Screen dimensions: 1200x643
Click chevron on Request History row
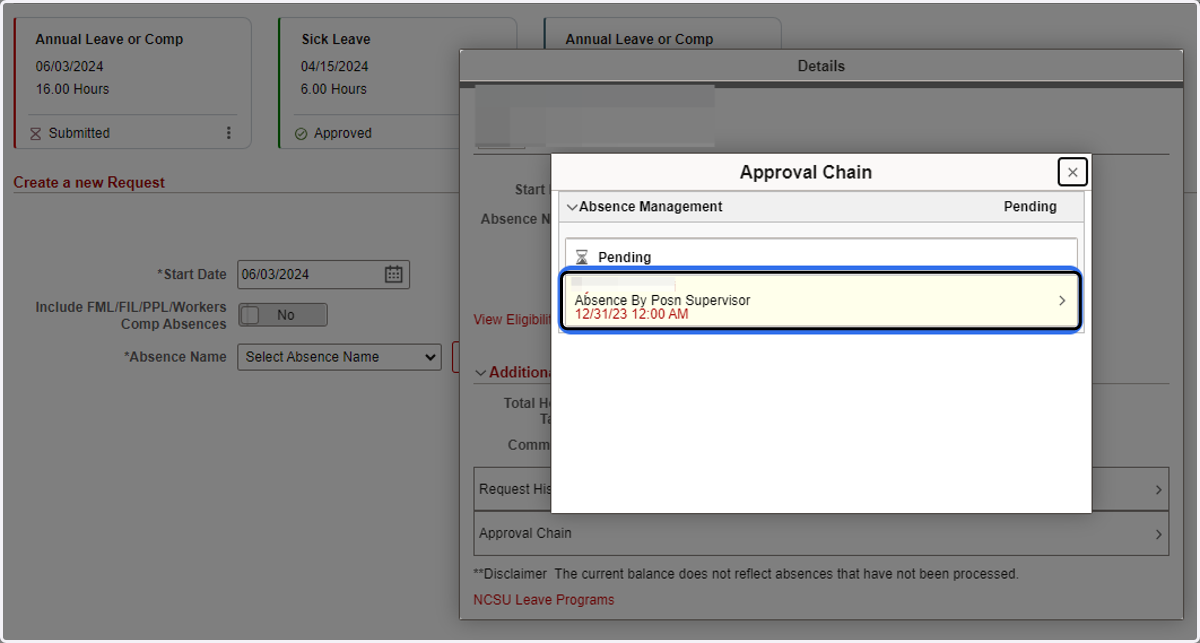1159,490
